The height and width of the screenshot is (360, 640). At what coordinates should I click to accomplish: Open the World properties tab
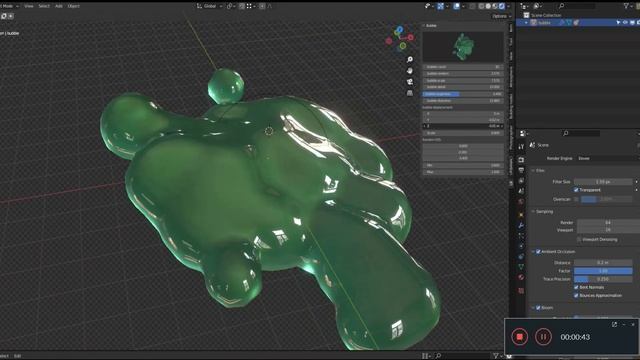[x=521, y=202]
